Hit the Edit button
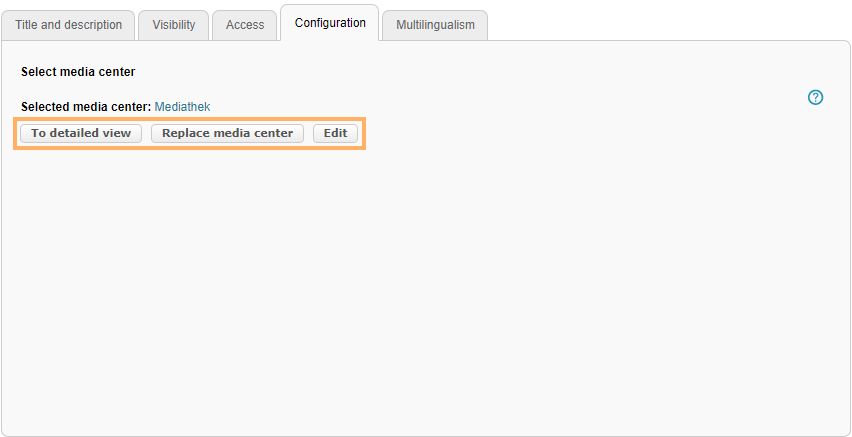 pyautogui.click(x=335, y=133)
